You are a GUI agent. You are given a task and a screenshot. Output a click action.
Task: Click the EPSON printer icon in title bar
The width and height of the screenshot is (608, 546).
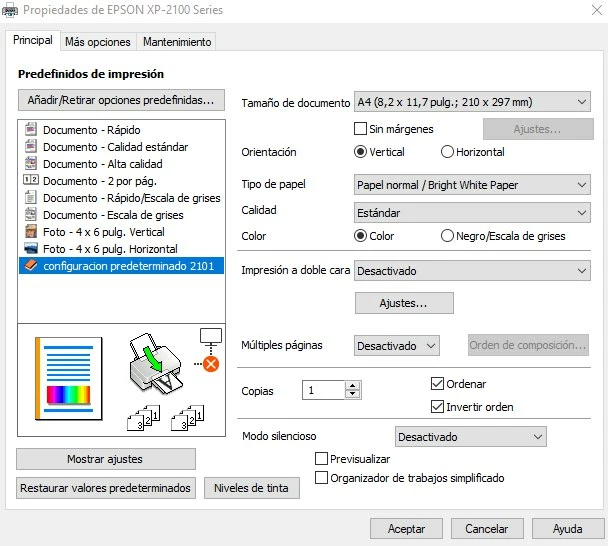click(x=10, y=10)
